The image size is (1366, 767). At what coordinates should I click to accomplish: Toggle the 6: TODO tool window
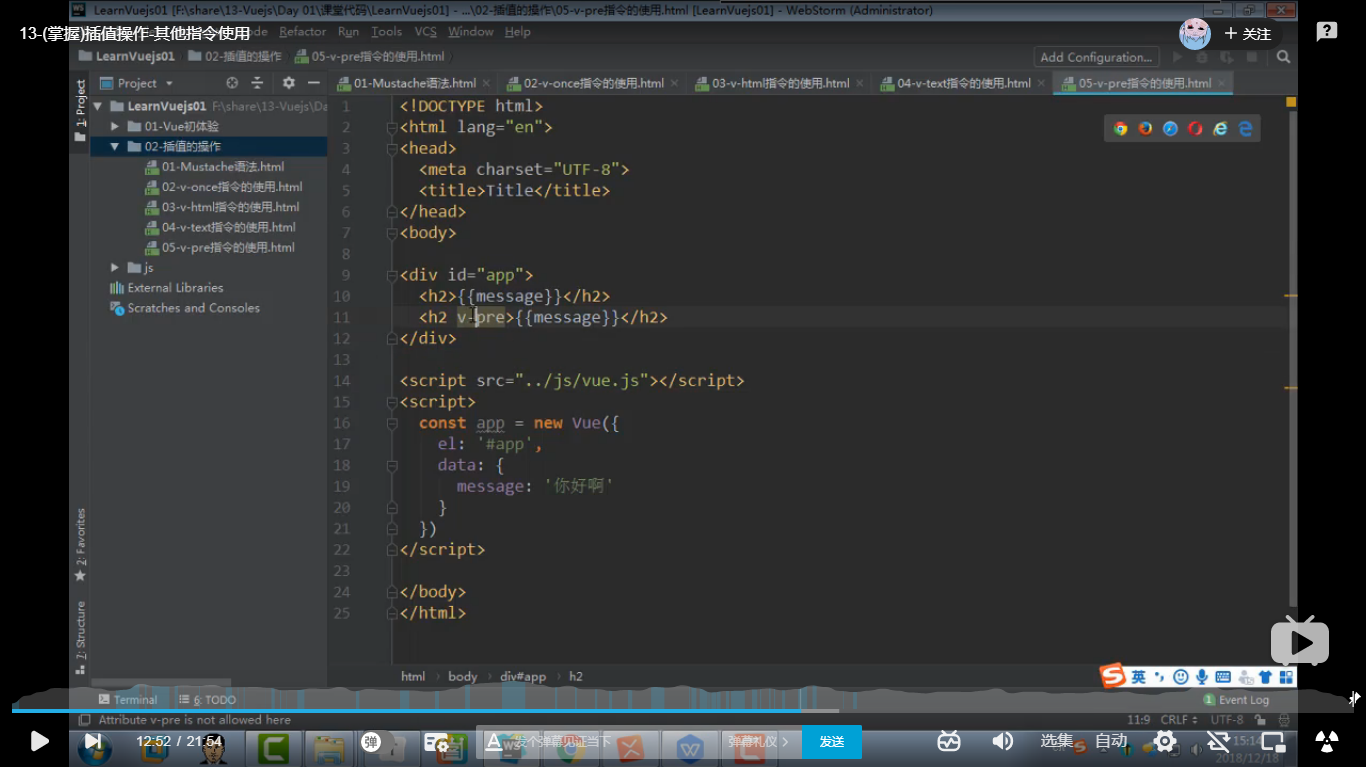click(207, 700)
